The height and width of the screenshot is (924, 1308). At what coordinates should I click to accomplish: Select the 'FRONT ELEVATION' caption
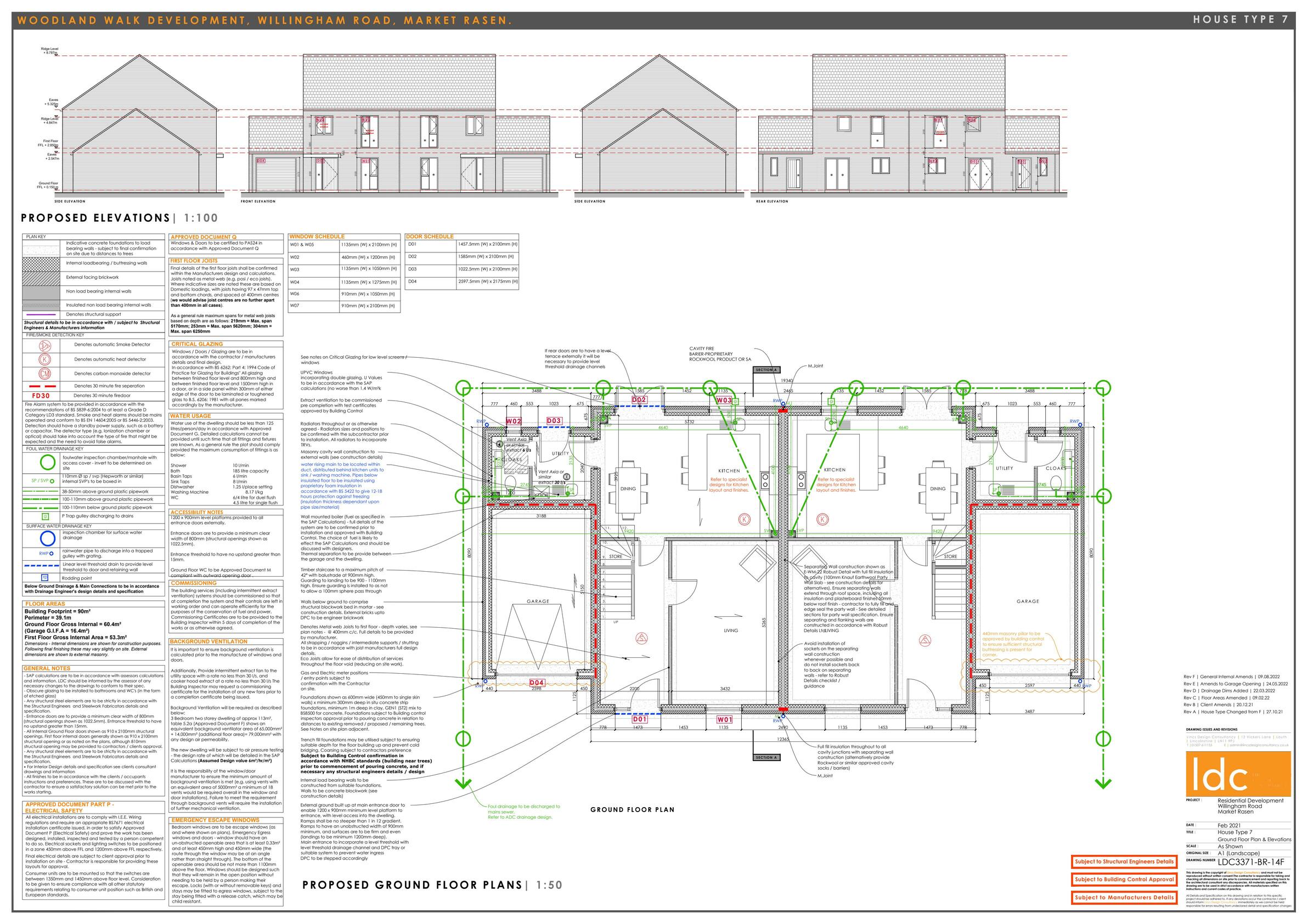(257, 201)
